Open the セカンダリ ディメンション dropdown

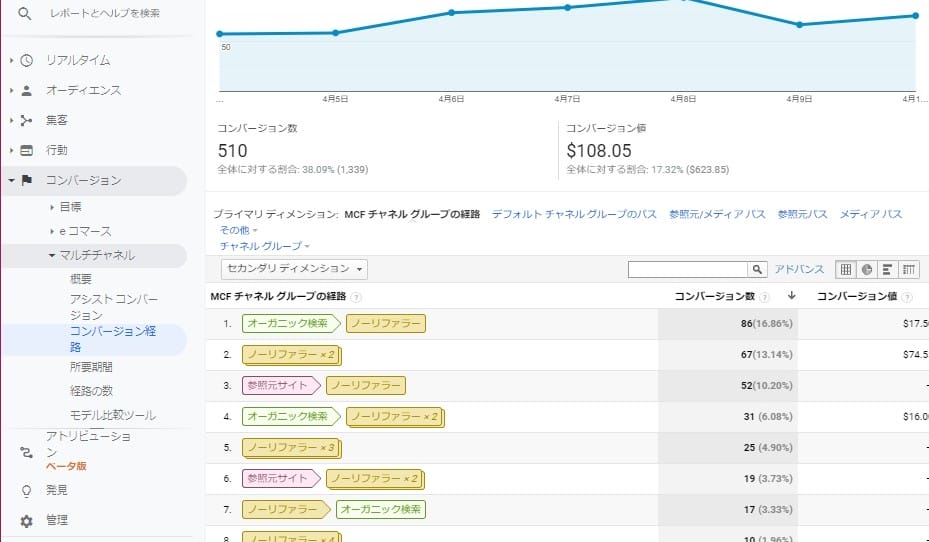click(x=294, y=269)
